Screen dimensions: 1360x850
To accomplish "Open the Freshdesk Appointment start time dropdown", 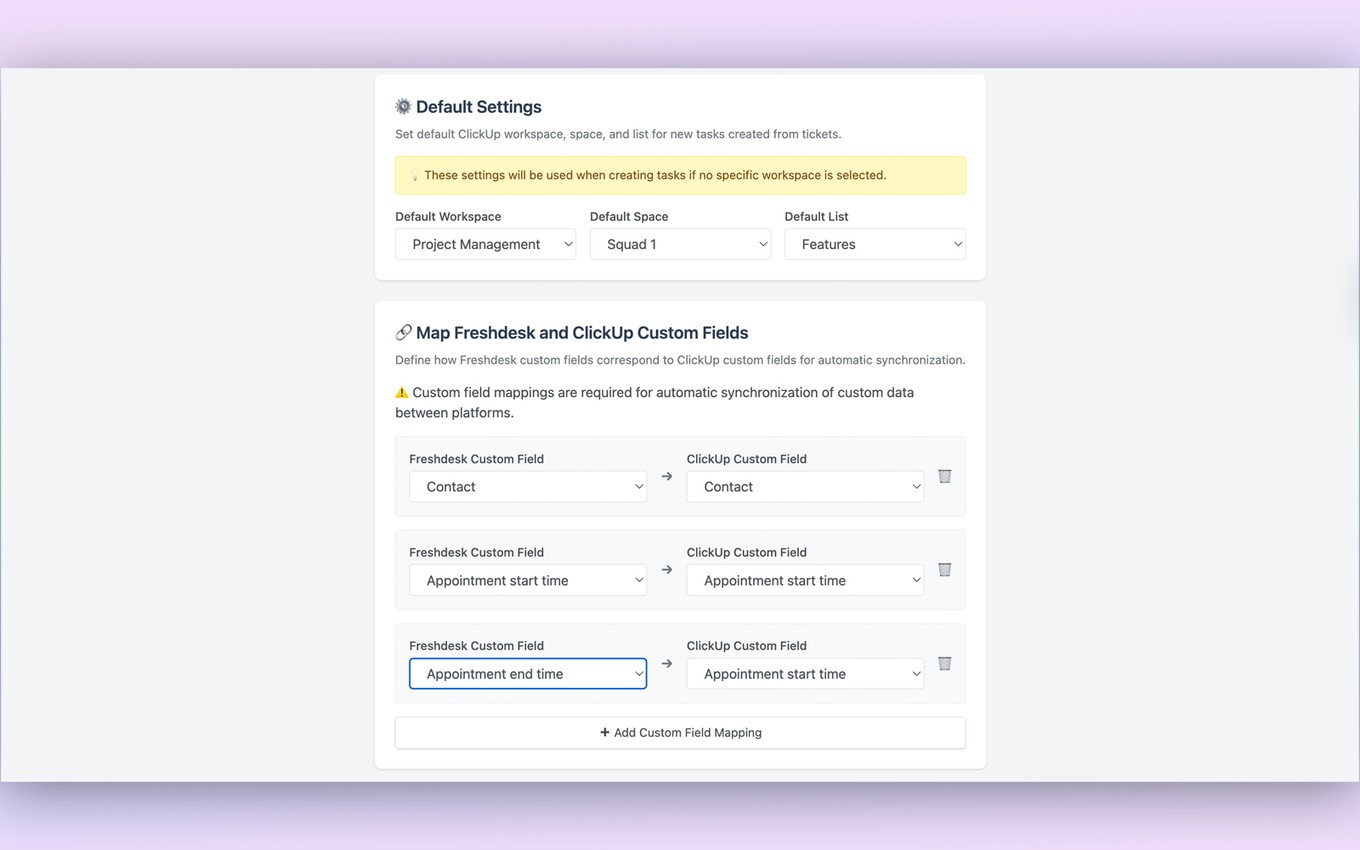I will pyautogui.click(x=527, y=580).
